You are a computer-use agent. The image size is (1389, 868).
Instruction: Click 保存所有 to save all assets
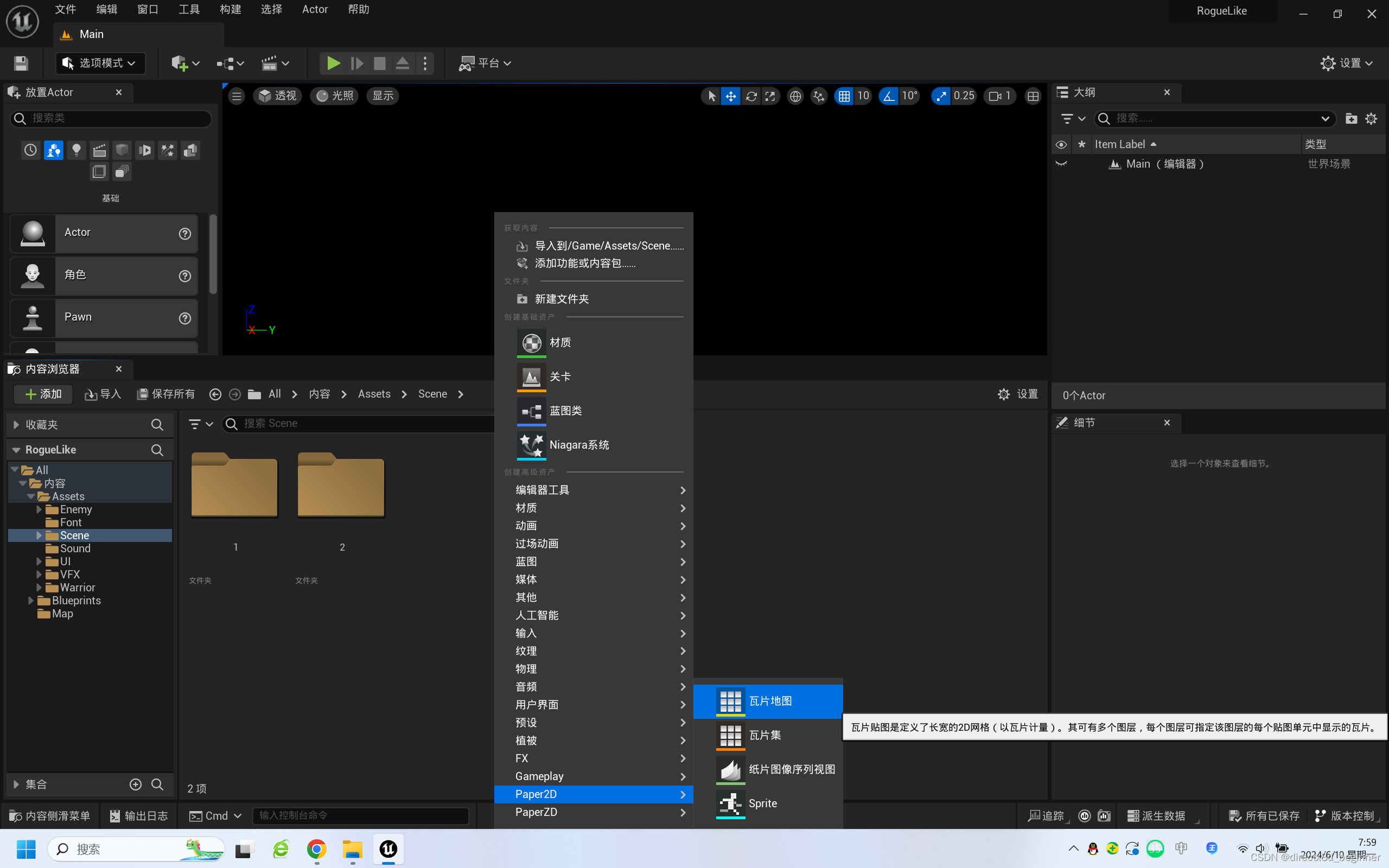click(167, 394)
